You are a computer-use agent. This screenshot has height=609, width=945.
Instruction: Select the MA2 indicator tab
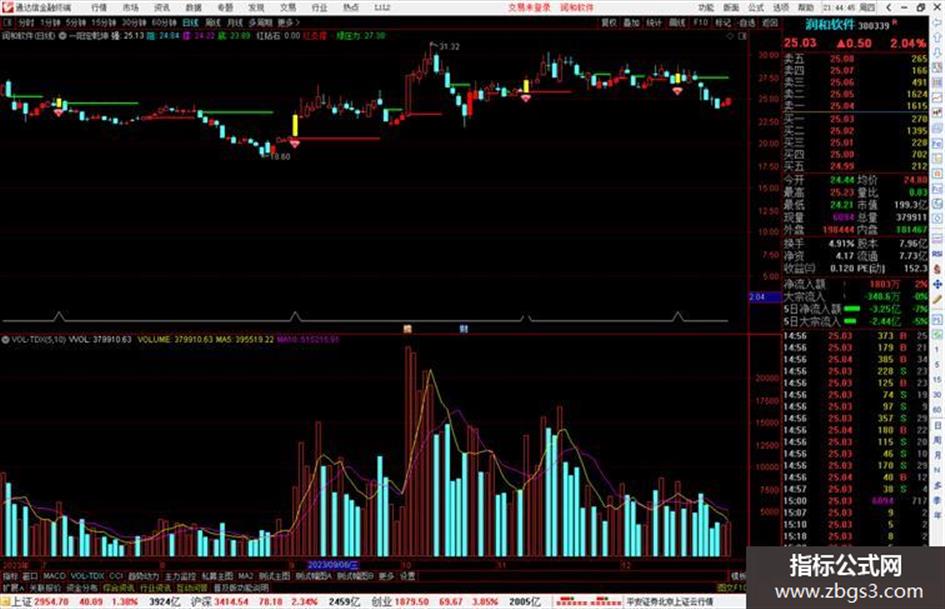(x=245, y=576)
